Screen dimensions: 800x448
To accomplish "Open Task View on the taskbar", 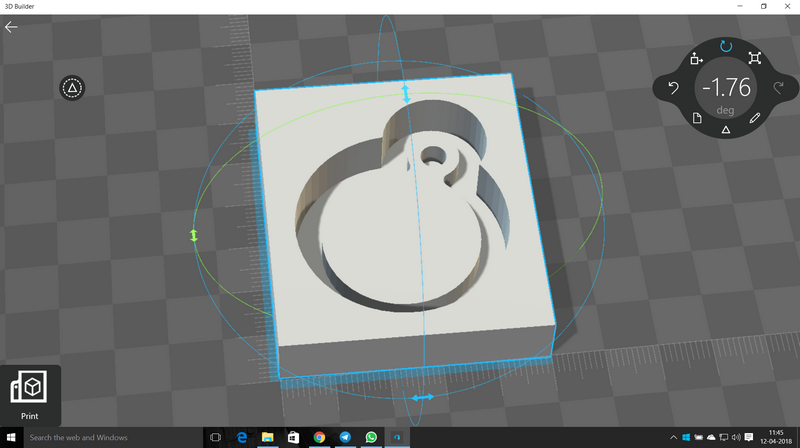I will (x=215, y=437).
